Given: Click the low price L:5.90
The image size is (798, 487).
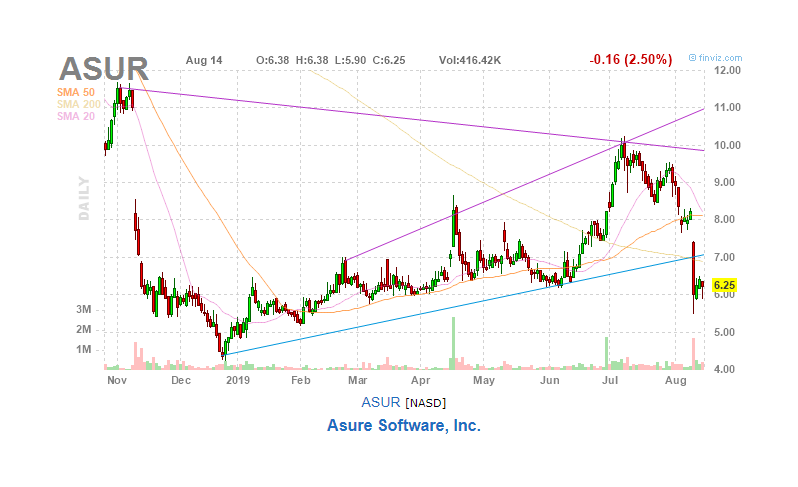Looking at the screenshot, I should (x=351, y=60).
